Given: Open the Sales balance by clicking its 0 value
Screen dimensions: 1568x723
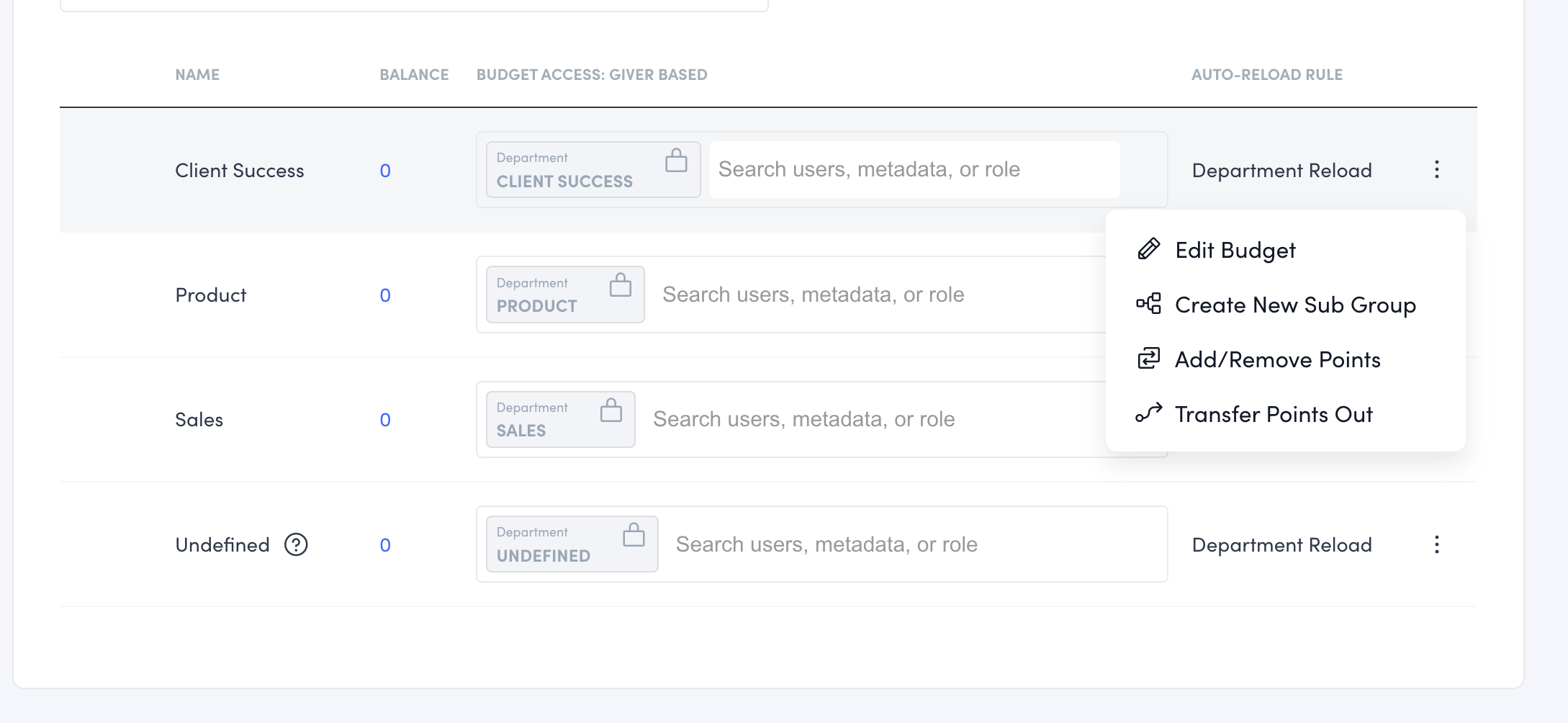Looking at the screenshot, I should pyautogui.click(x=386, y=420).
